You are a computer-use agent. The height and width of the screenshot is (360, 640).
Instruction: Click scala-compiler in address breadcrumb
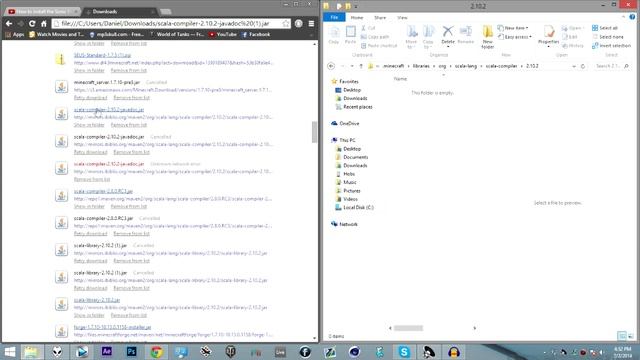[501, 66]
